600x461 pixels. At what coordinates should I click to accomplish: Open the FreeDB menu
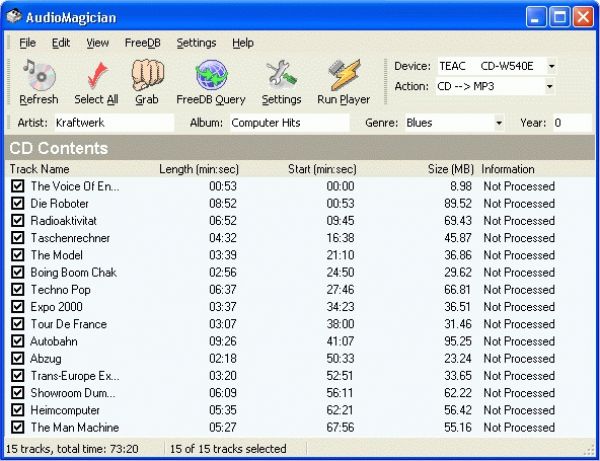coord(142,43)
